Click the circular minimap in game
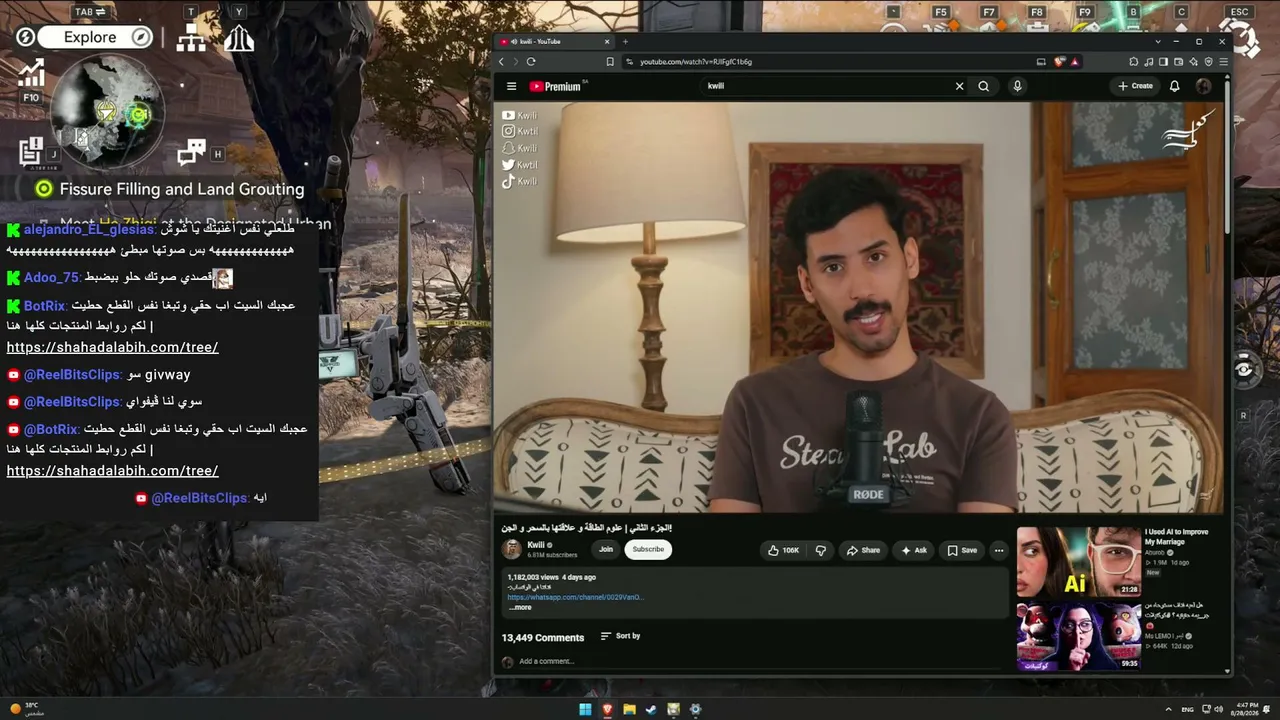The width and height of the screenshot is (1280, 720). 107,110
